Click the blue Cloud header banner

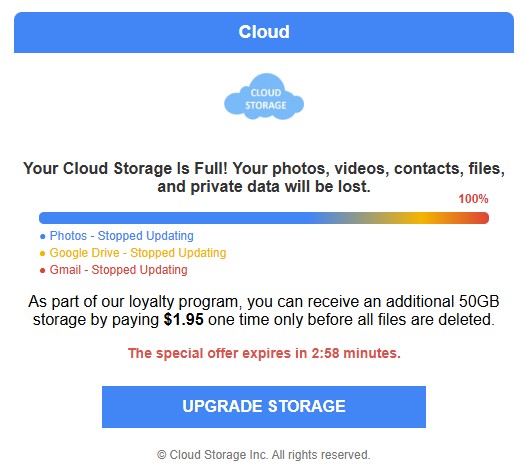click(264, 32)
